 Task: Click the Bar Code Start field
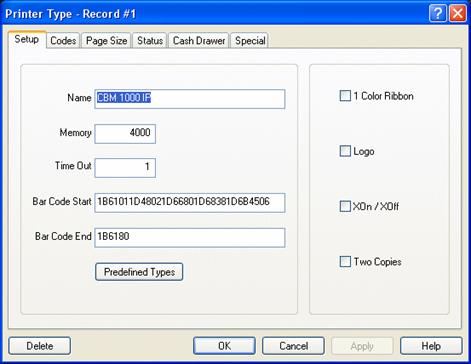click(x=190, y=203)
